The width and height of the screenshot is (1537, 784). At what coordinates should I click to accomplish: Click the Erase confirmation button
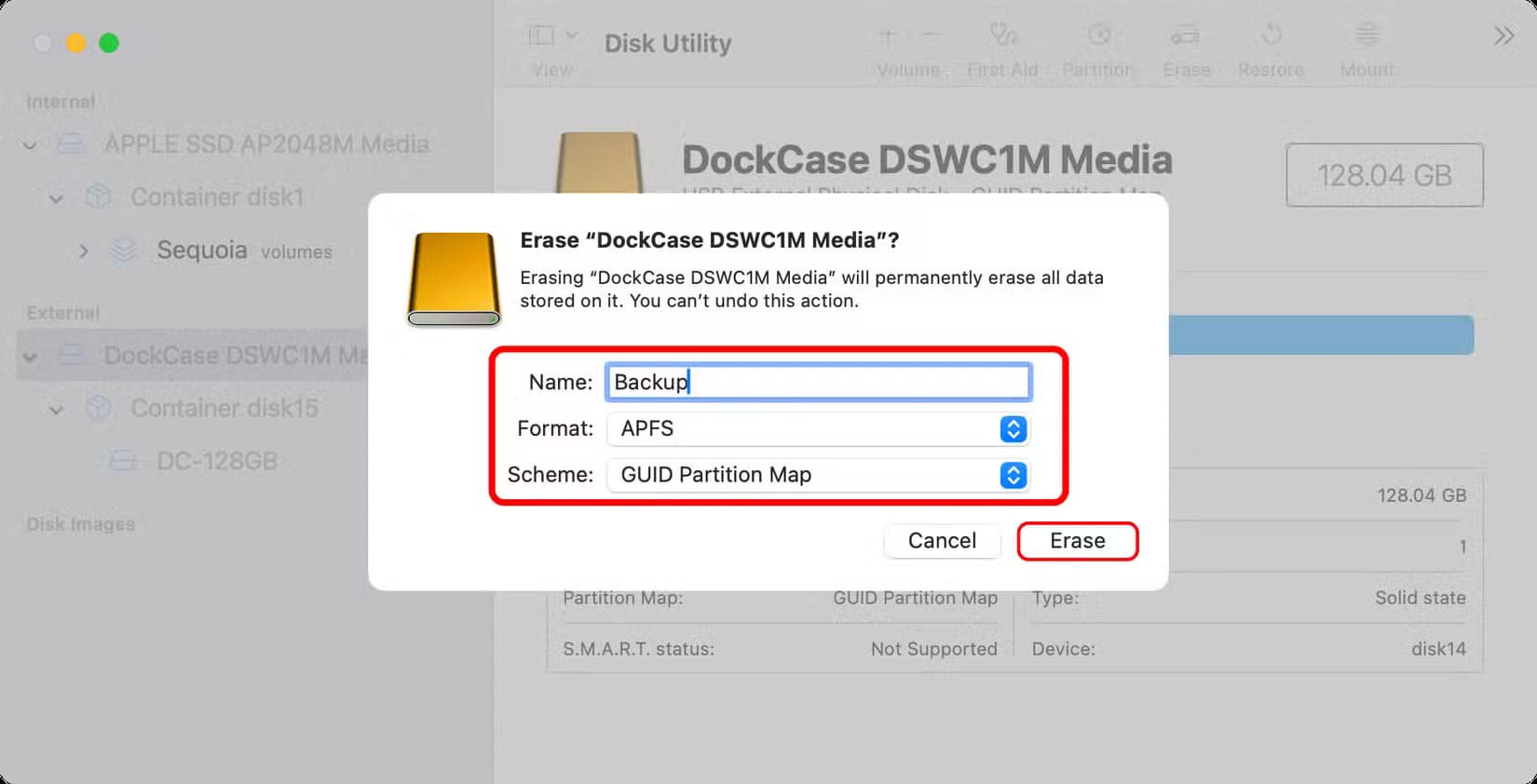1078,541
